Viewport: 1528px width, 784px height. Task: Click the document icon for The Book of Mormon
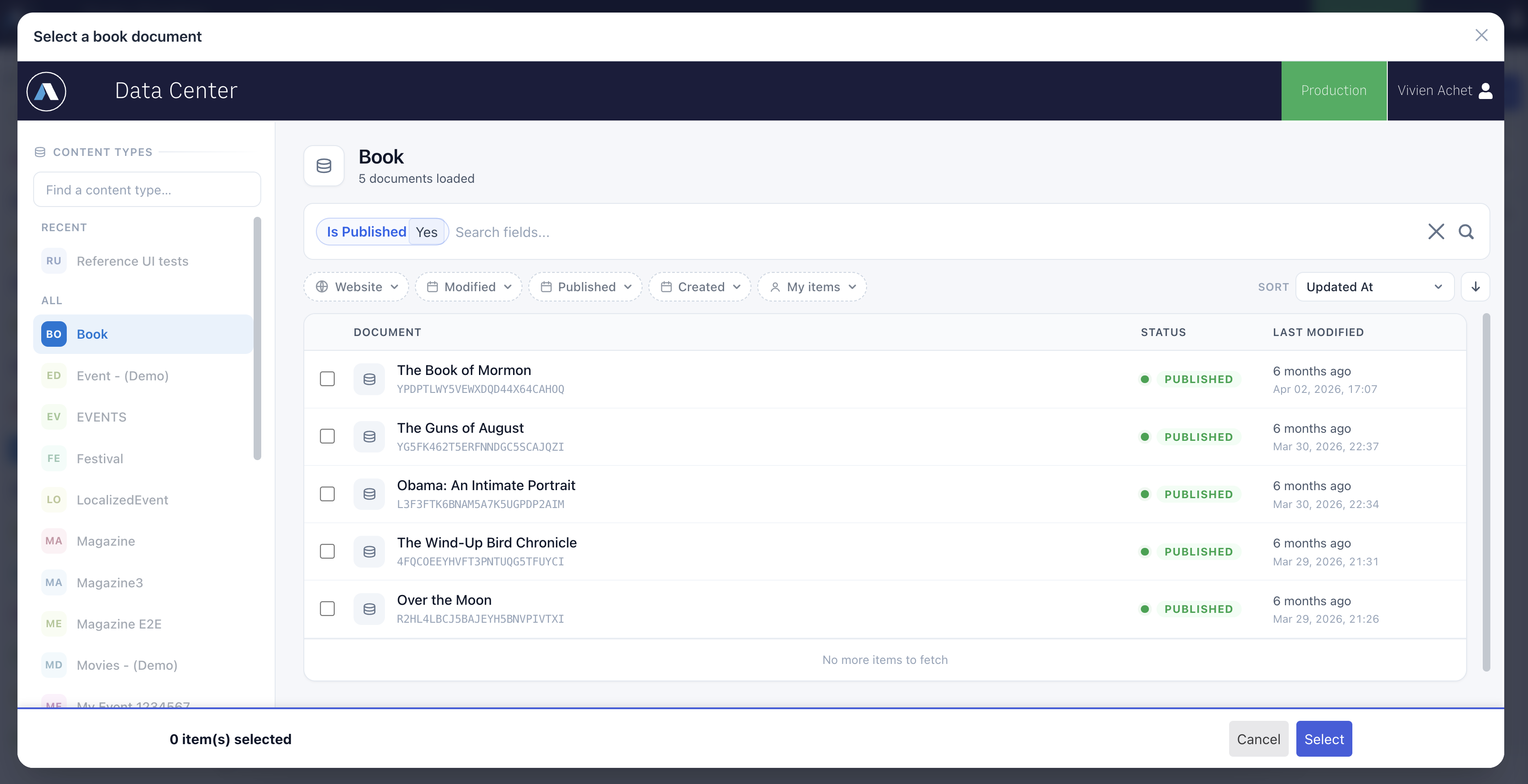(369, 379)
